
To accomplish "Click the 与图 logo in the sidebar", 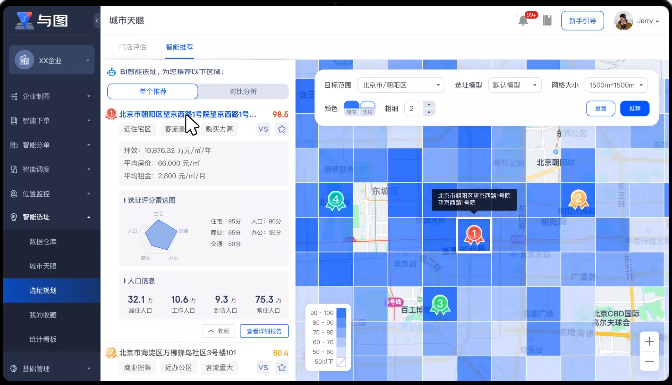I will pyautogui.click(x=42, y=20).
